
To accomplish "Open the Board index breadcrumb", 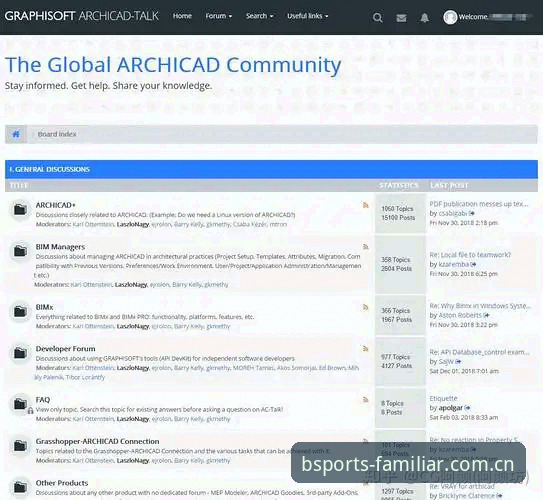I will pos(57,134).
